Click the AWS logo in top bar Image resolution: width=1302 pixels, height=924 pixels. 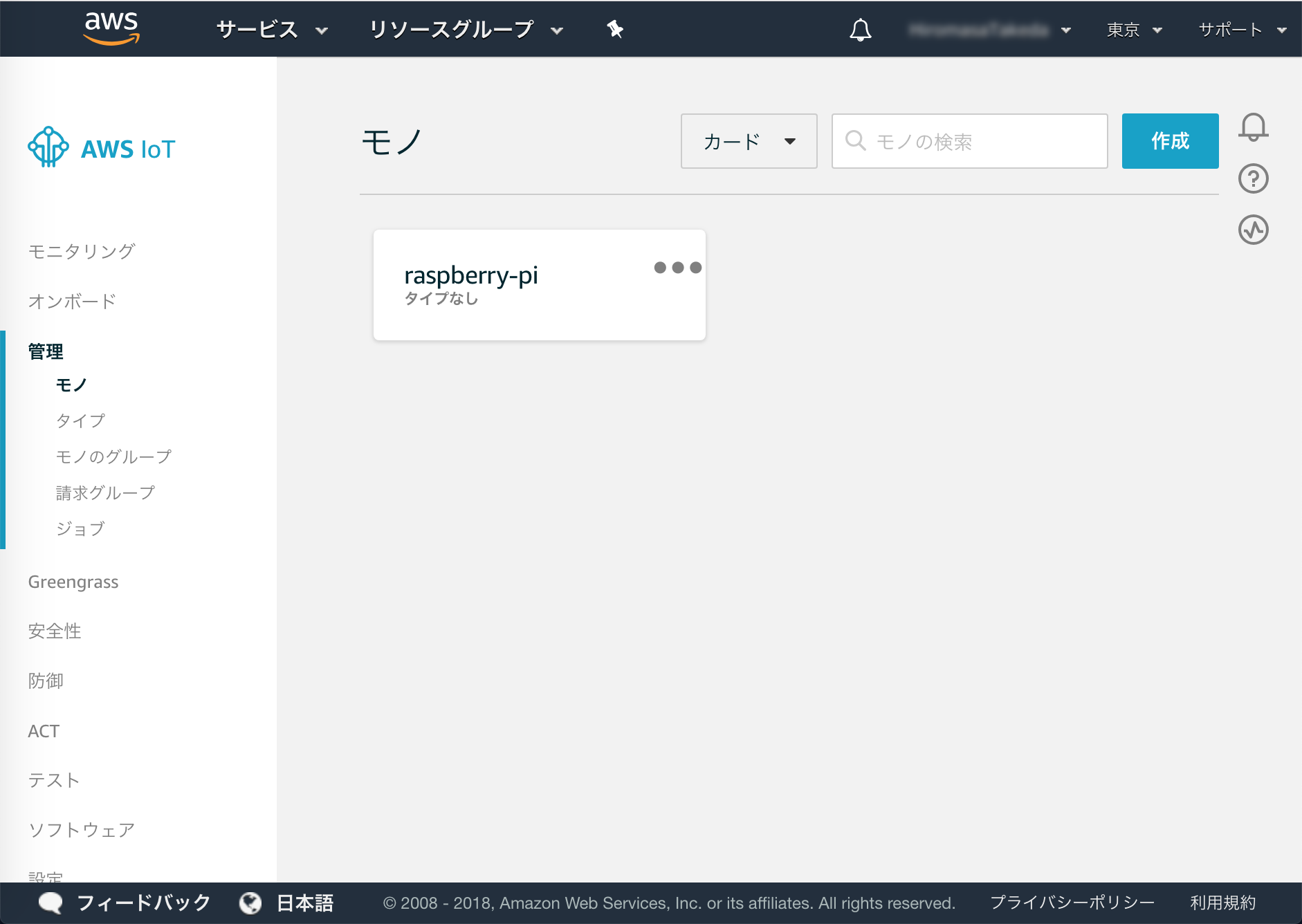[x=111, y=28]
